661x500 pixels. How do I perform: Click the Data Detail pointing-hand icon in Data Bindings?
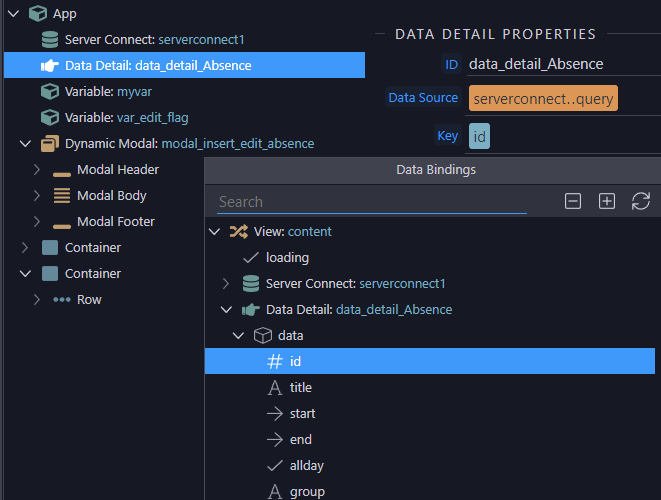pos(251,310)
